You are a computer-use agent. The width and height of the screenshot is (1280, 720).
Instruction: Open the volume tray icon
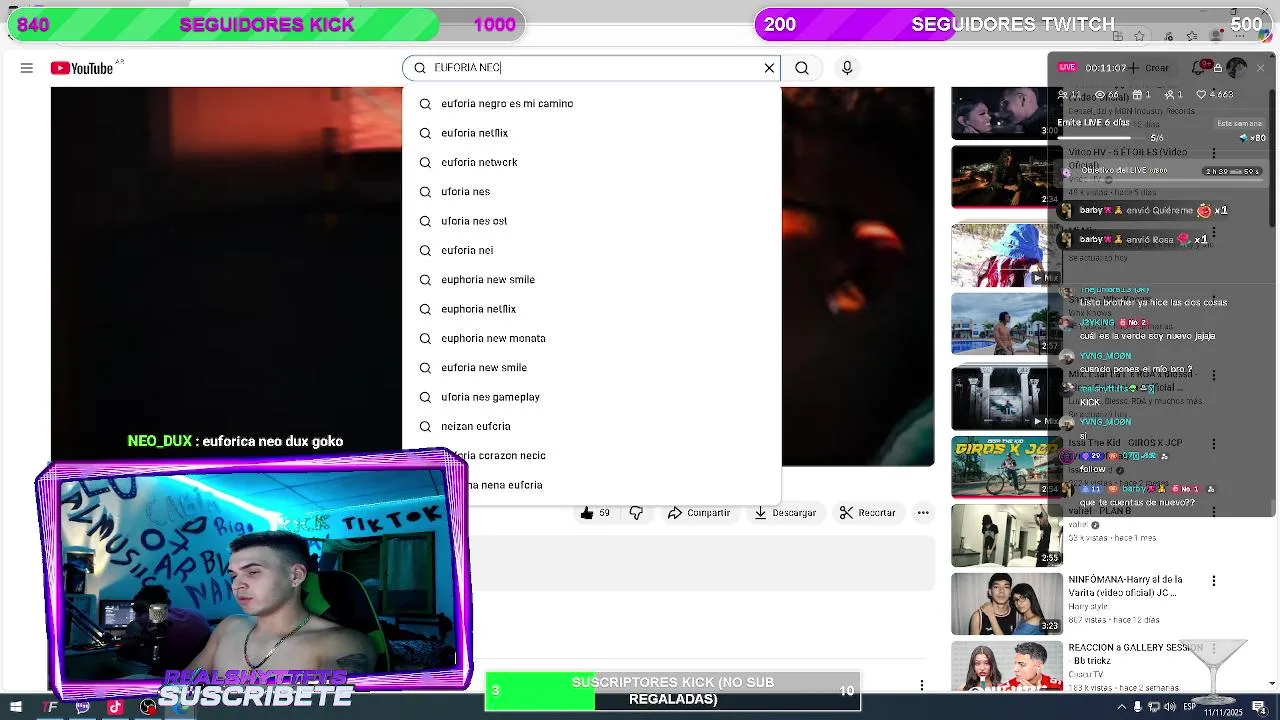pos(1172,707)
